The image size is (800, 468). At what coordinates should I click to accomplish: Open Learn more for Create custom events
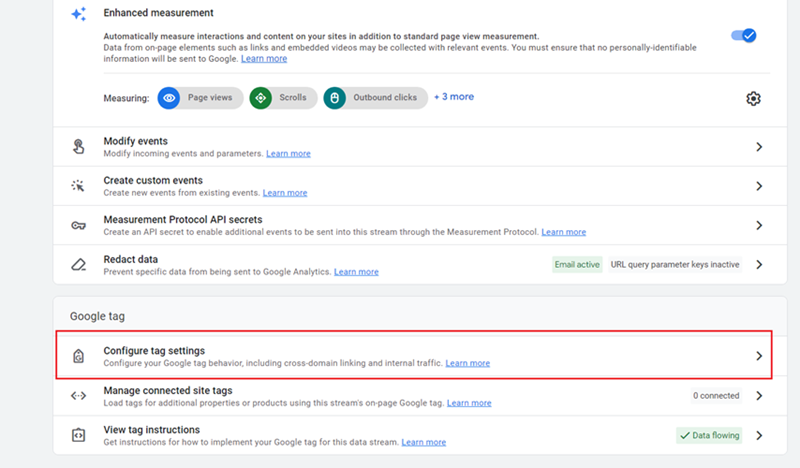pyautogui.click(x=285, y=193)
